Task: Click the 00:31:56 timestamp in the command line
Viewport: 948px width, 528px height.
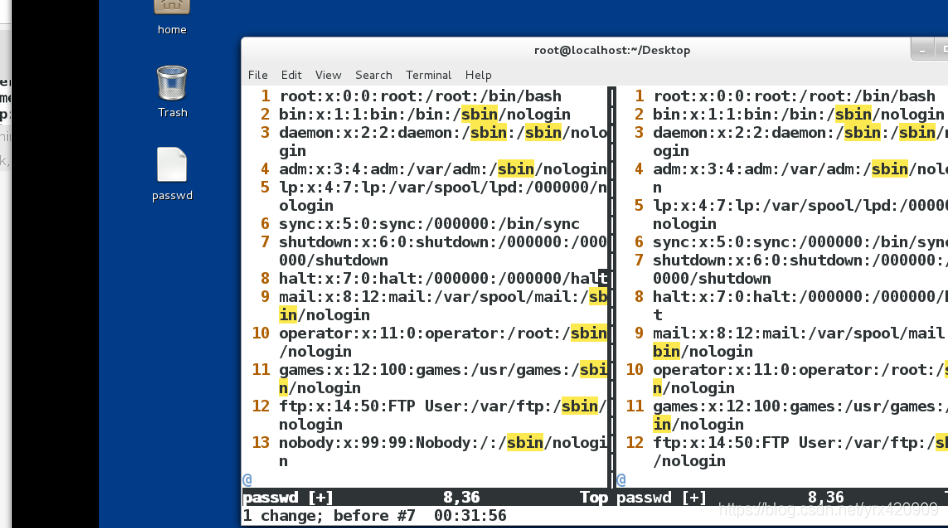Action: [470, 515]
